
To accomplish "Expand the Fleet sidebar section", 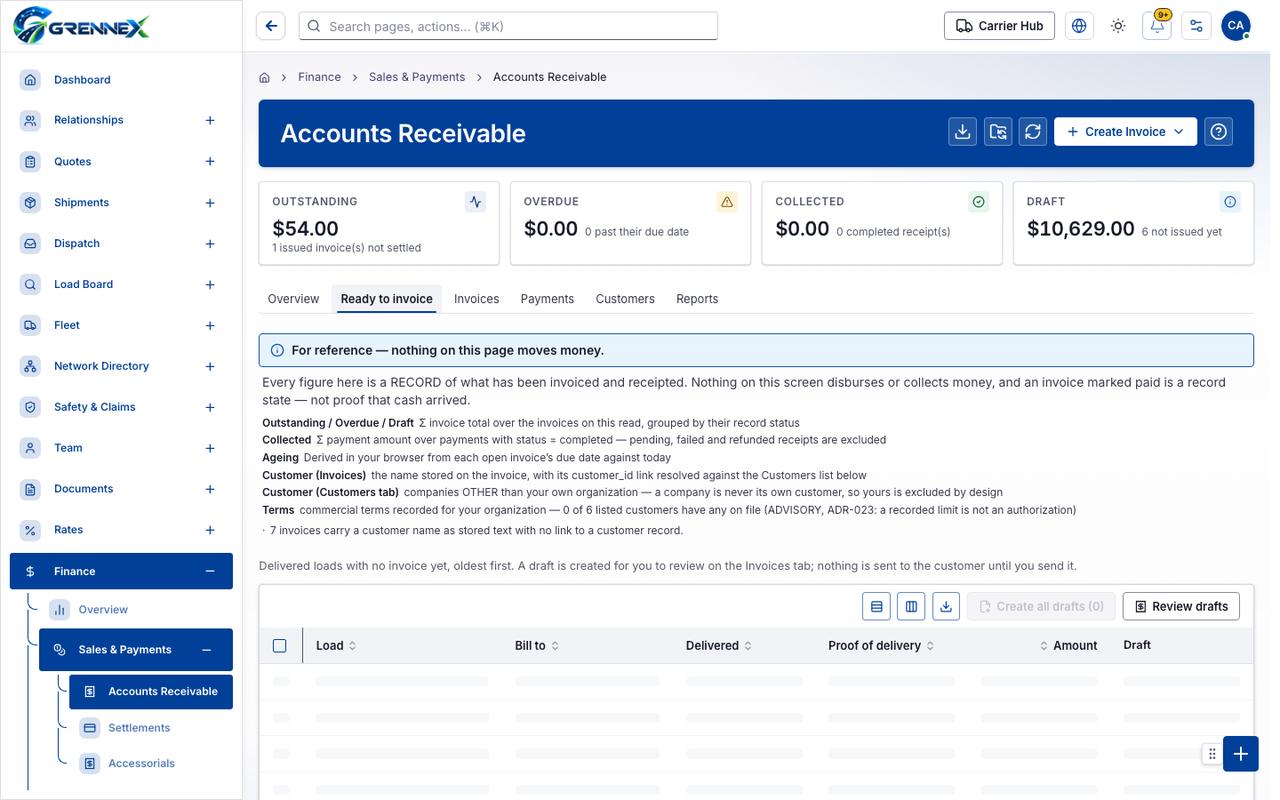I will [x=210, y=326].
